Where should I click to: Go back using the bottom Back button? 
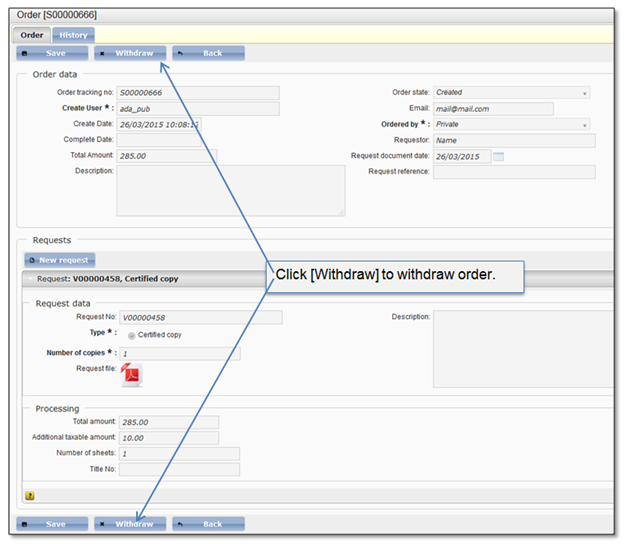(207, 524)
